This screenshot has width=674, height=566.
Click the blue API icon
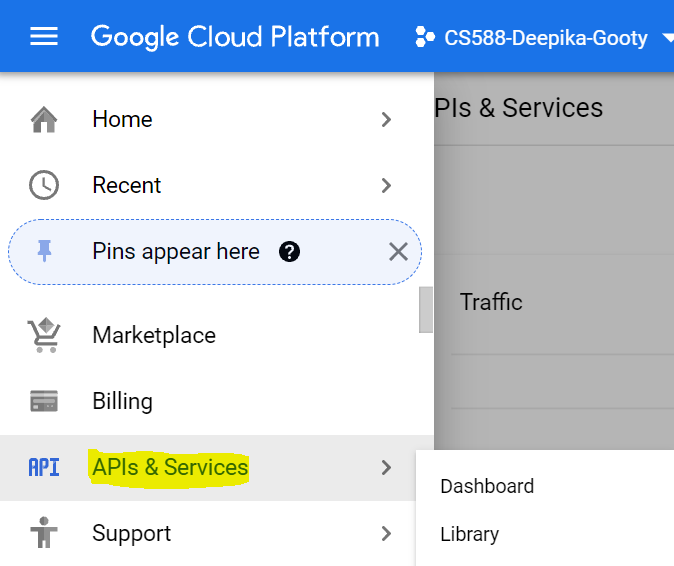(x=44, y=467)
